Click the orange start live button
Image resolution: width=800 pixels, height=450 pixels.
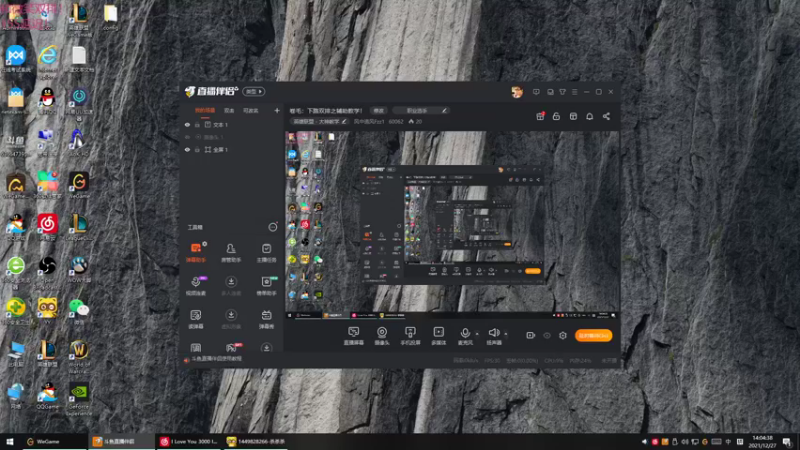point(593,335)
